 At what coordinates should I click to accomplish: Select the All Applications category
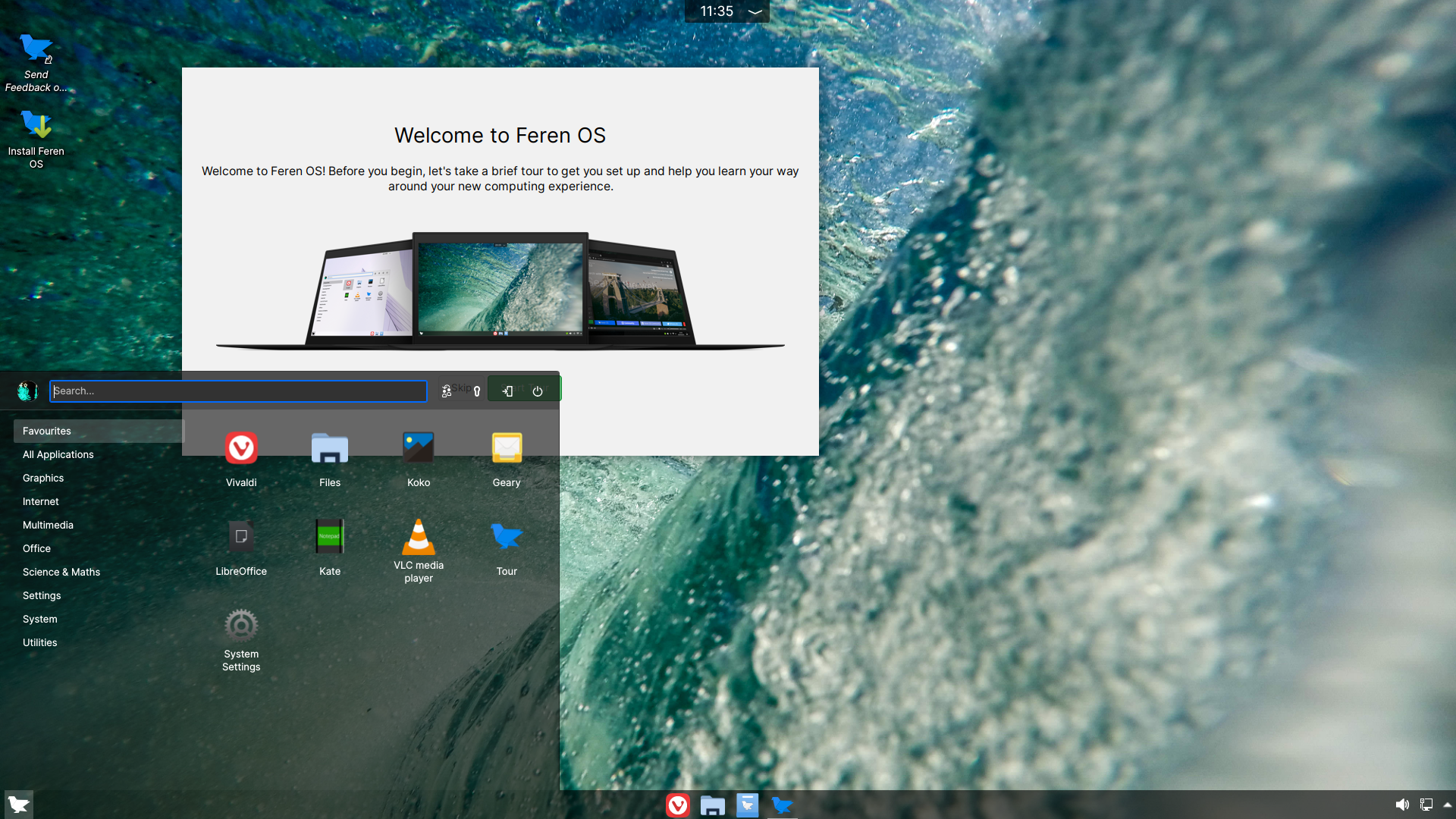pyautogui.click(x=58, y=454)
